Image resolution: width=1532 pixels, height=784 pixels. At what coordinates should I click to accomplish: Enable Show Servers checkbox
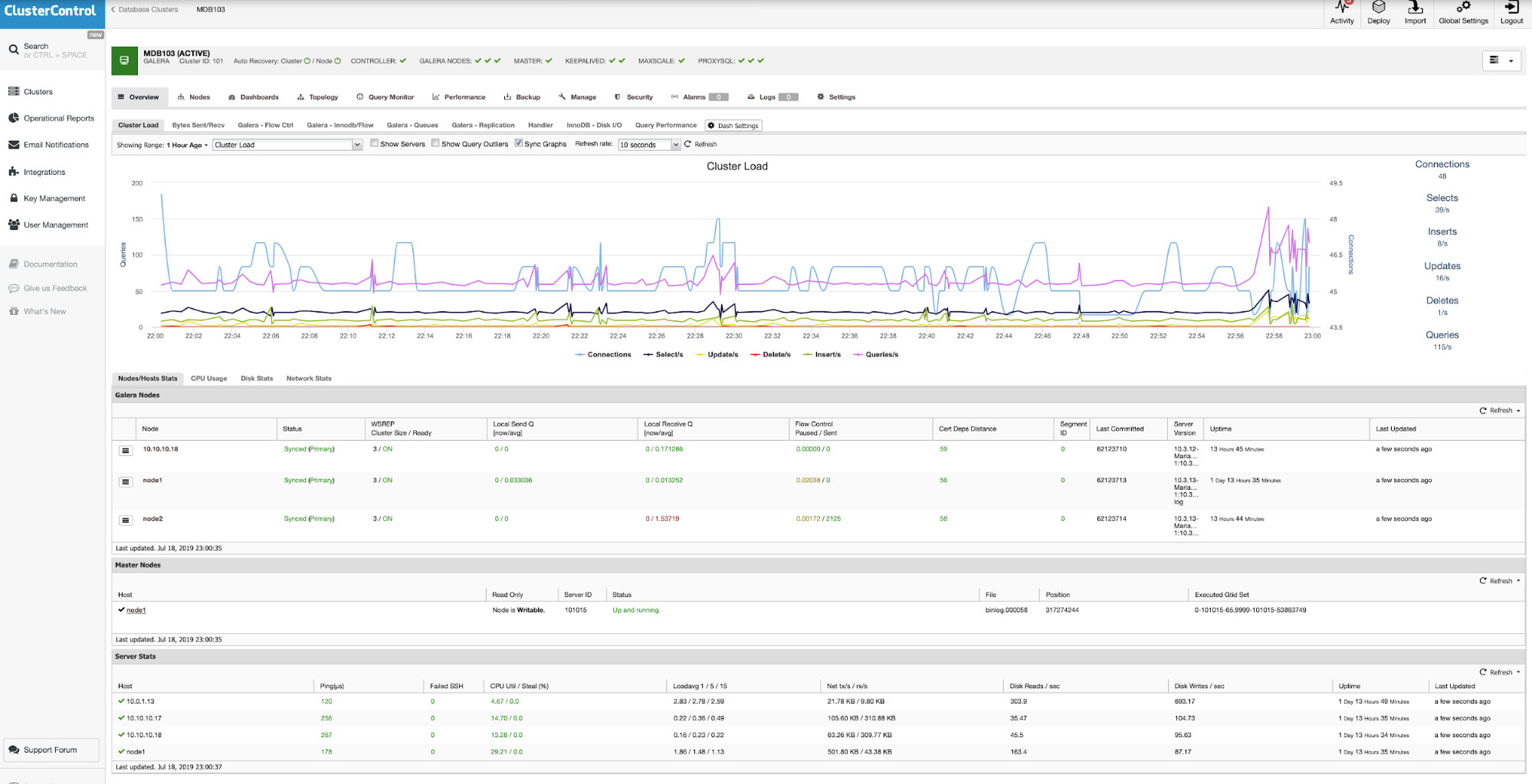pos(374,143)
